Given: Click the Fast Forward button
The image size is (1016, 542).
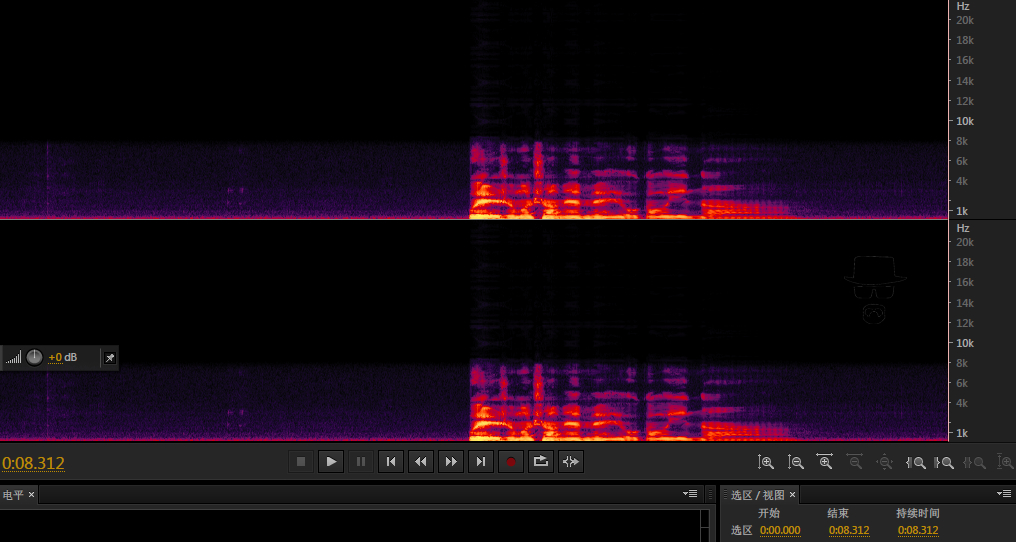Looking at the screenshot, I should (451, 462).
